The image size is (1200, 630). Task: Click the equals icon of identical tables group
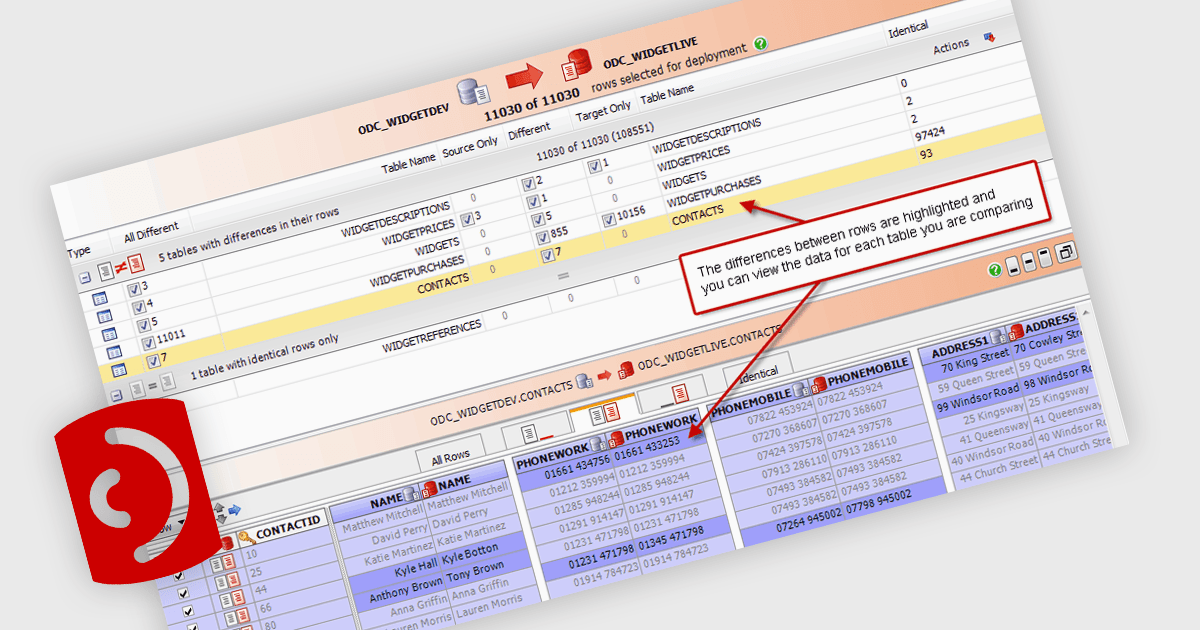[x=151, y=384]
